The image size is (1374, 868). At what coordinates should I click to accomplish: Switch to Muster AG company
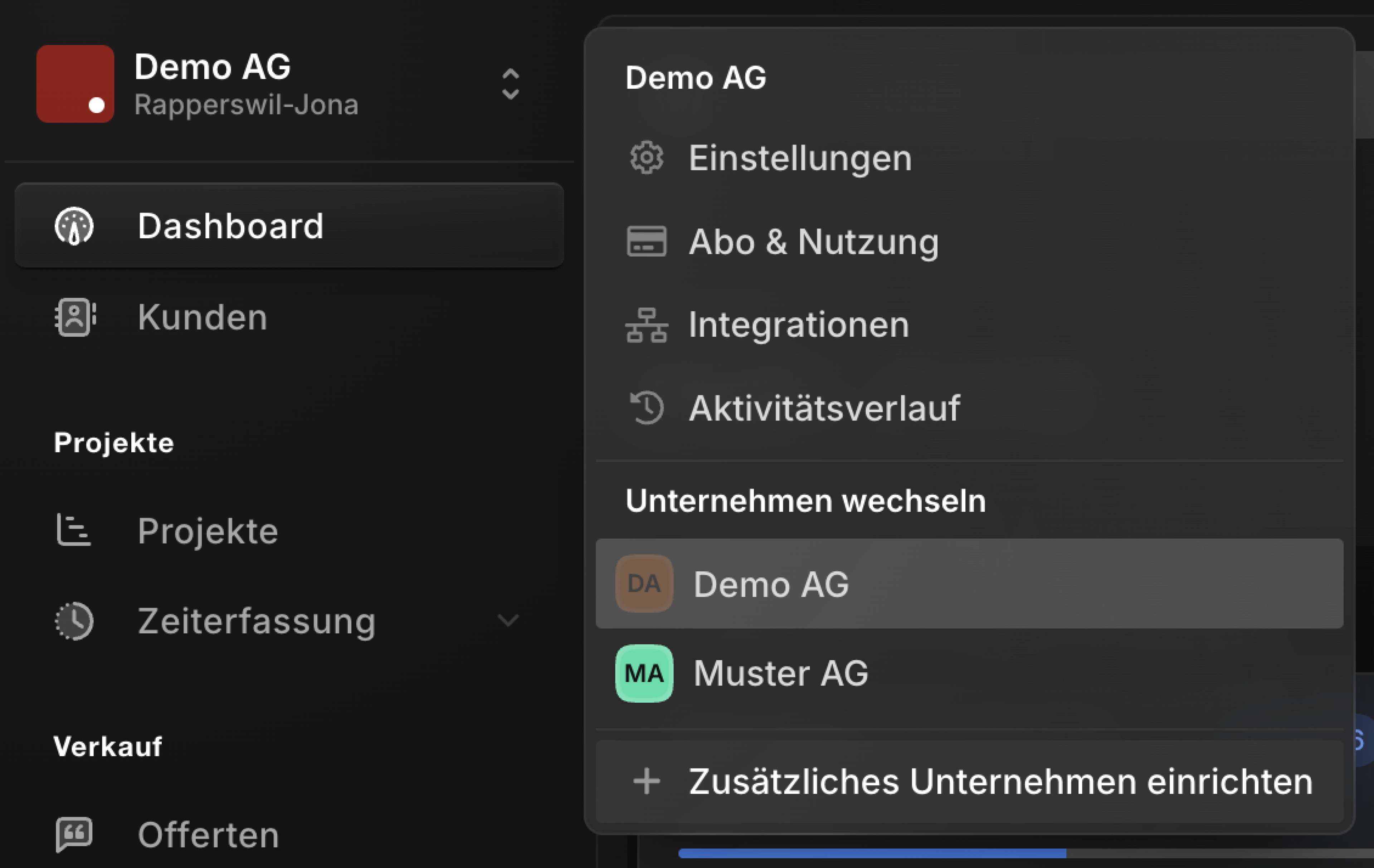[x=969, y=673]
